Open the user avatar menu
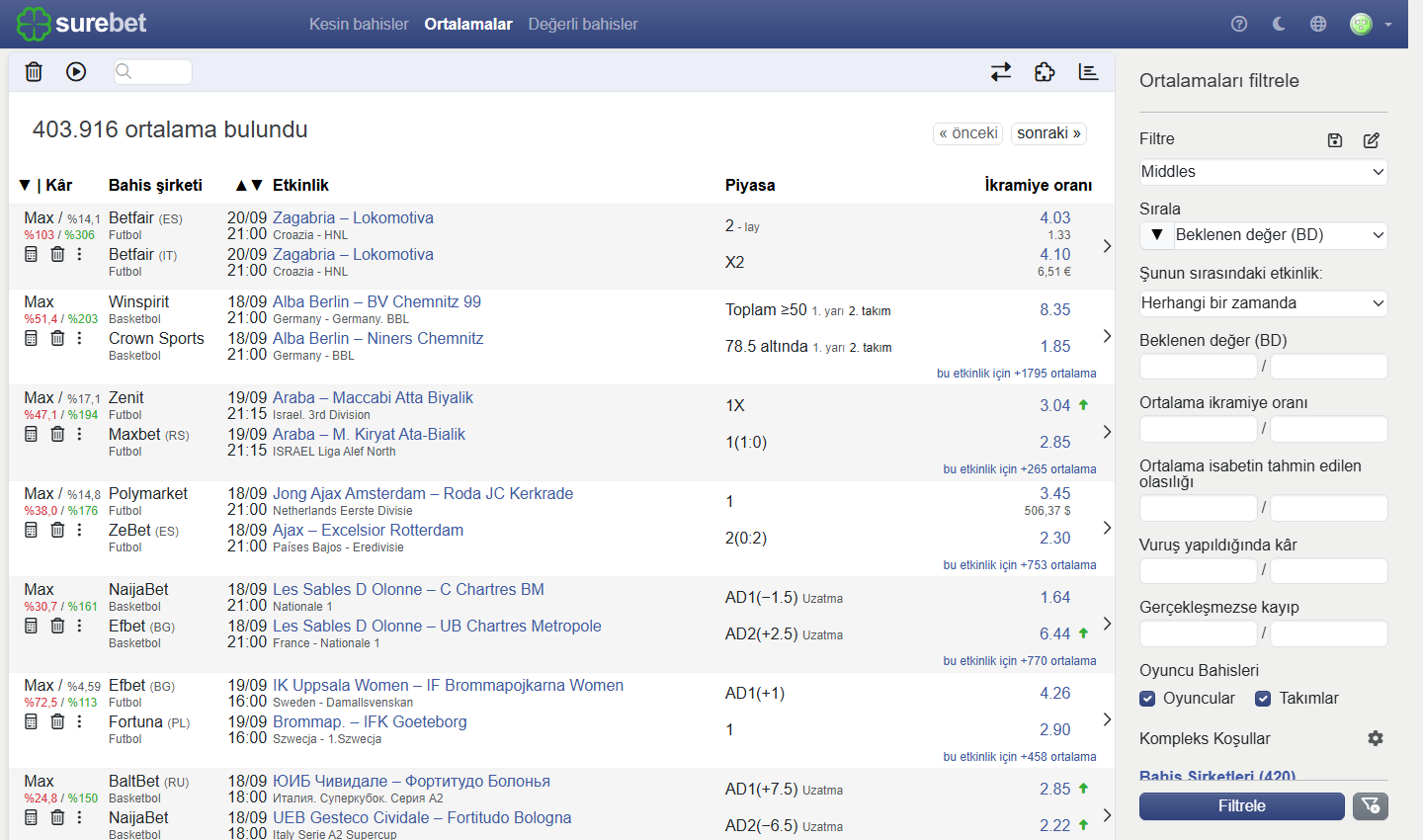The width and height of the screenshot is (1423, 840). click(1370, 24)
